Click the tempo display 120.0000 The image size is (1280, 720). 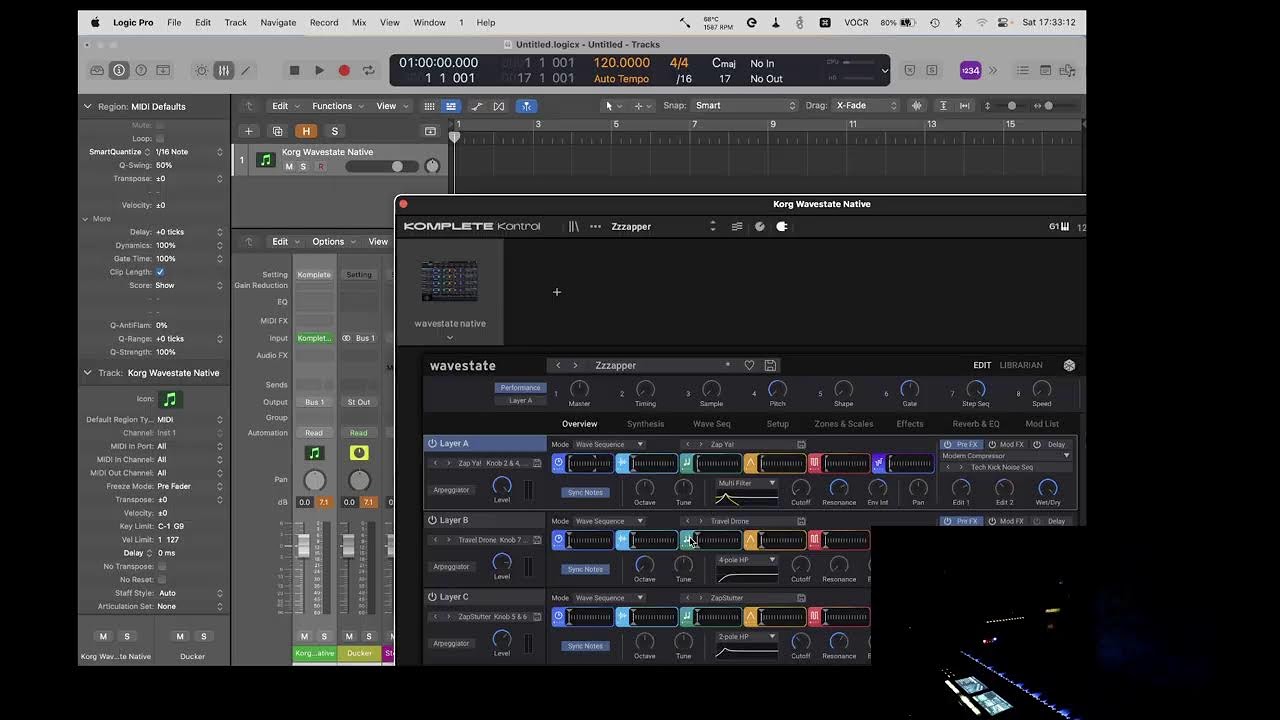622,63
